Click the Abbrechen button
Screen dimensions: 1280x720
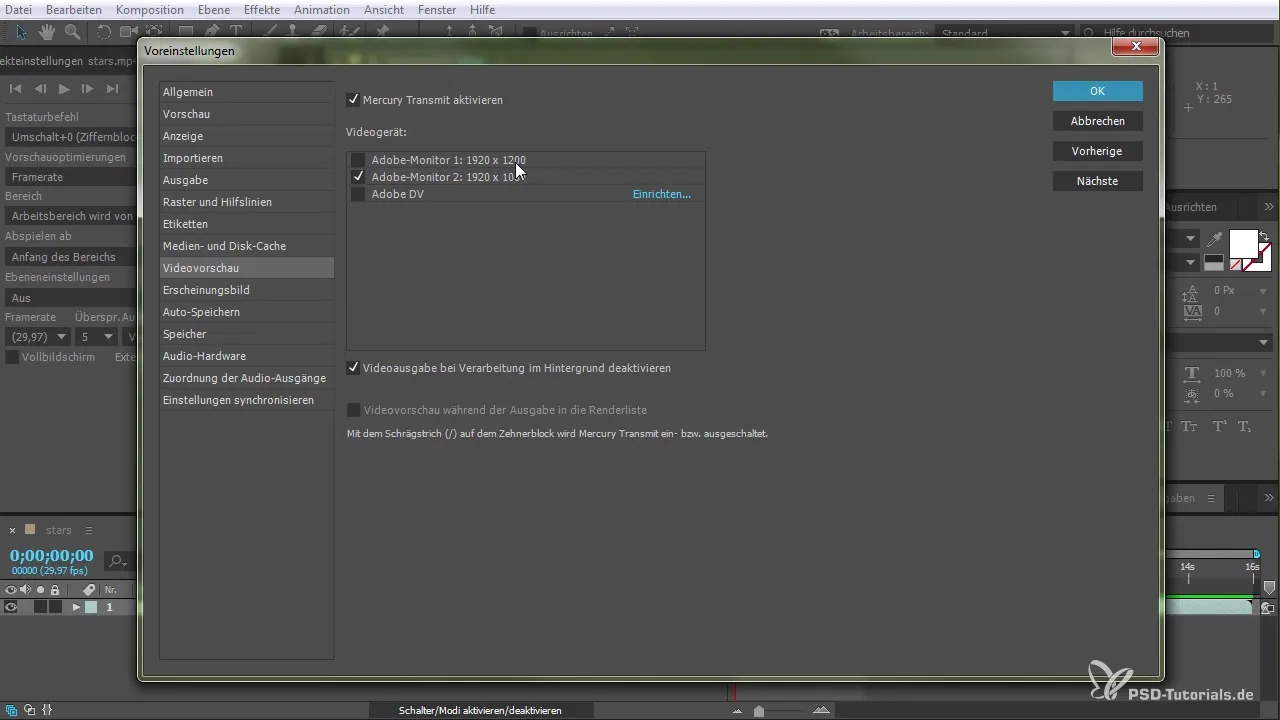[1097, 121]
